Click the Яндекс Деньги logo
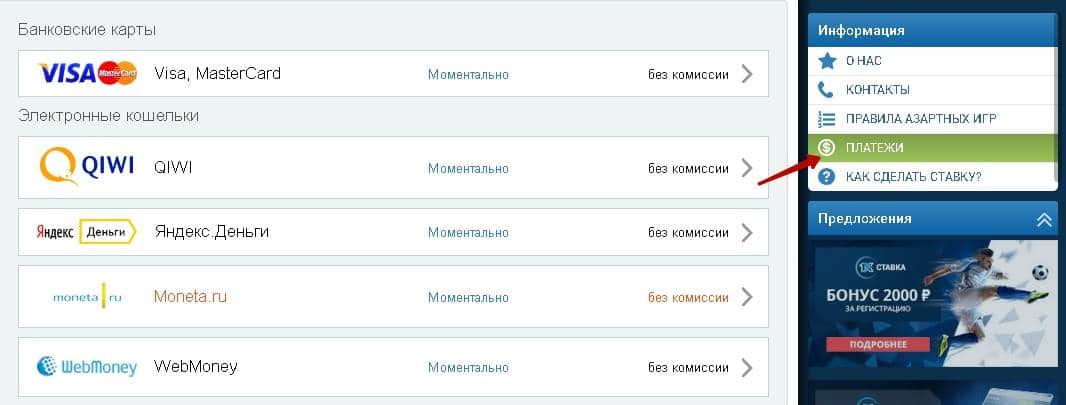Screen dimensions: 1066x405 (86, 231)
